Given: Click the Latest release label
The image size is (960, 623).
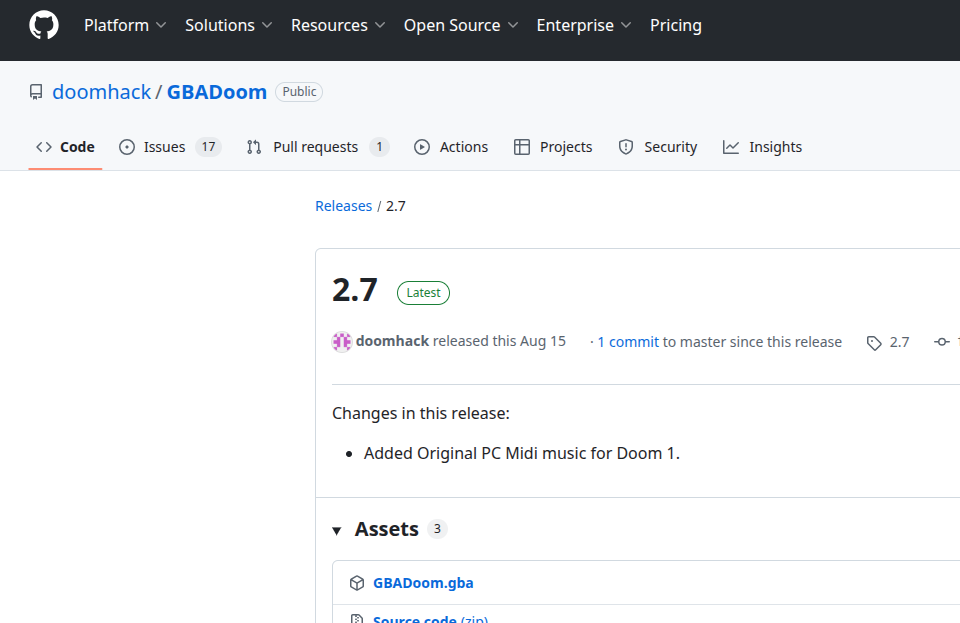Looking at the screenshot, I should (423, 293).
